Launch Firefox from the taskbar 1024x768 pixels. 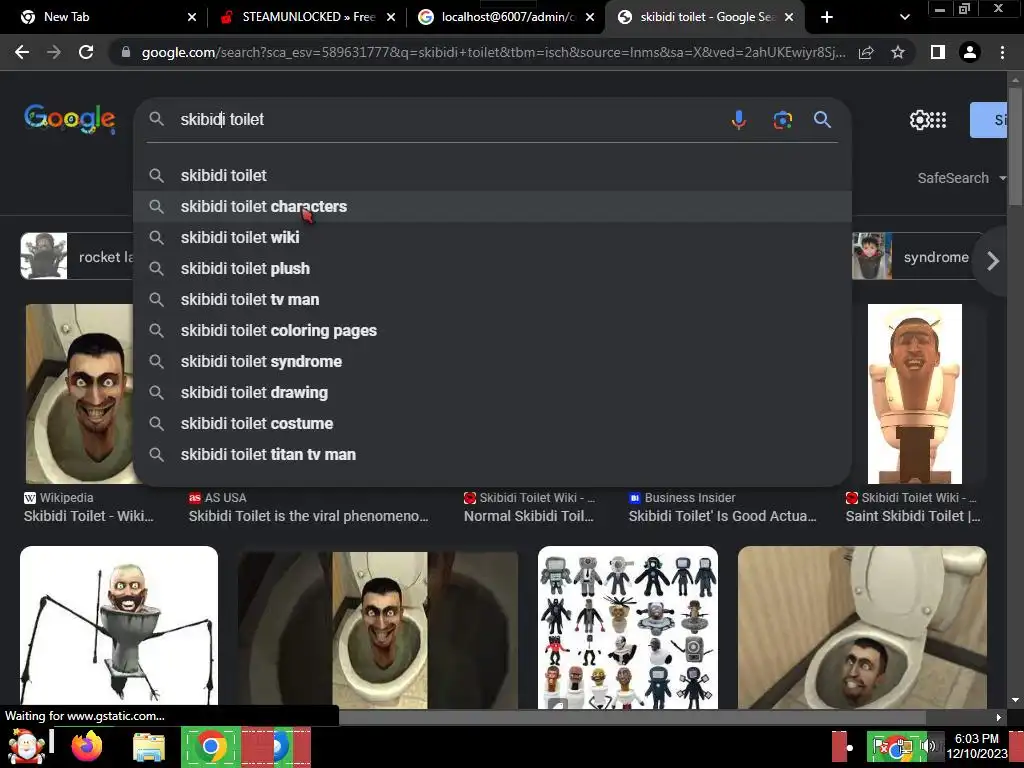[x=87, y=746]
